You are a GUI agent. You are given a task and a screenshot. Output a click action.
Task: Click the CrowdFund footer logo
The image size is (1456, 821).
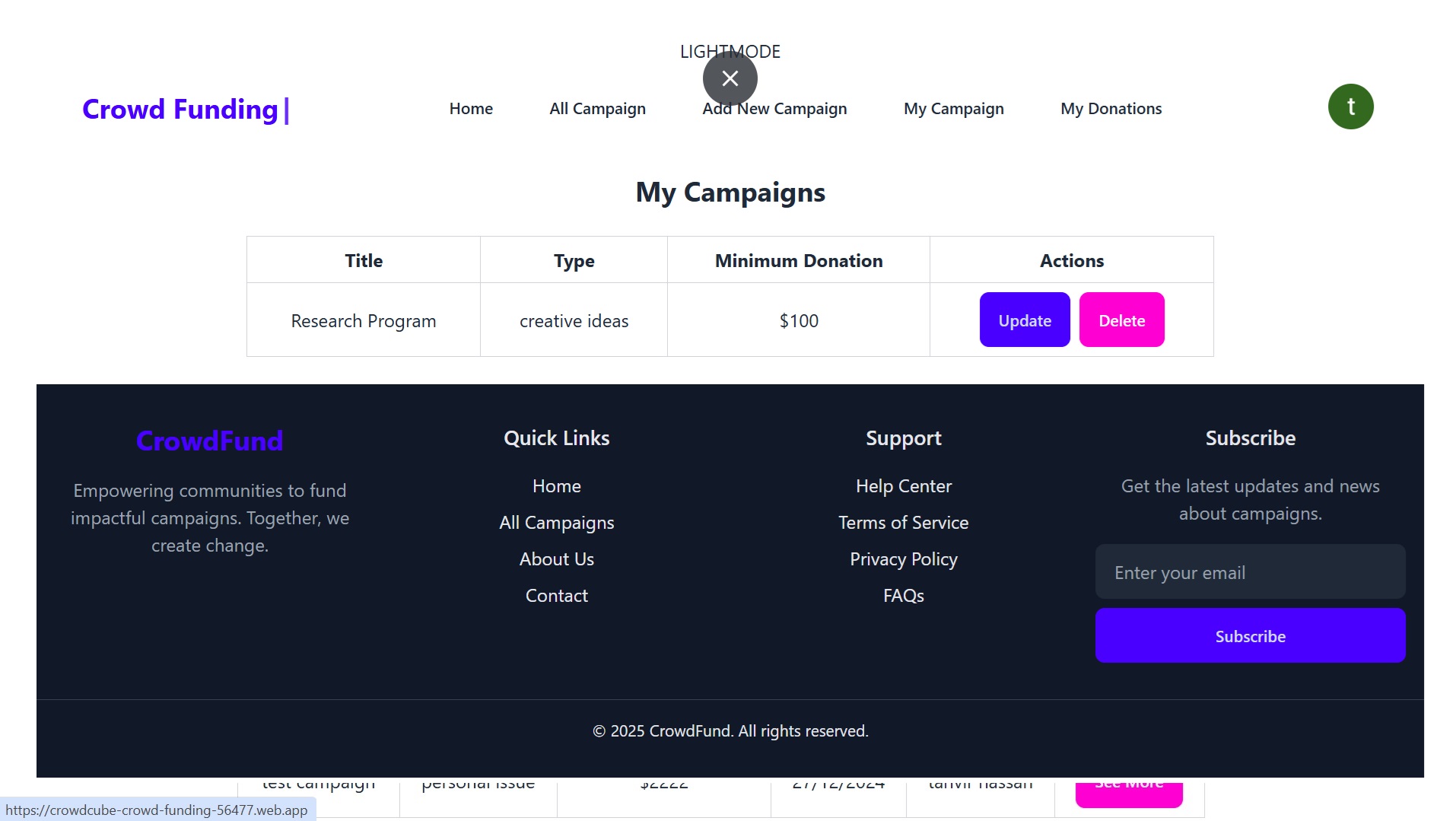209,441
